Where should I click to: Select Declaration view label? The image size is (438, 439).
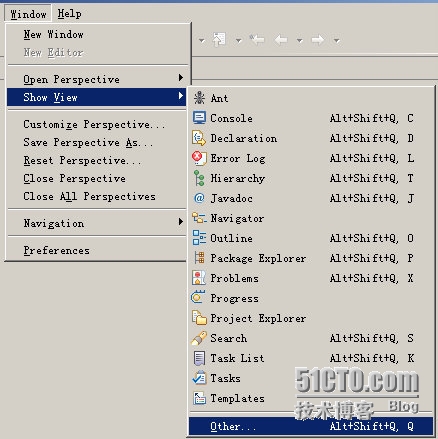point(244,138)
